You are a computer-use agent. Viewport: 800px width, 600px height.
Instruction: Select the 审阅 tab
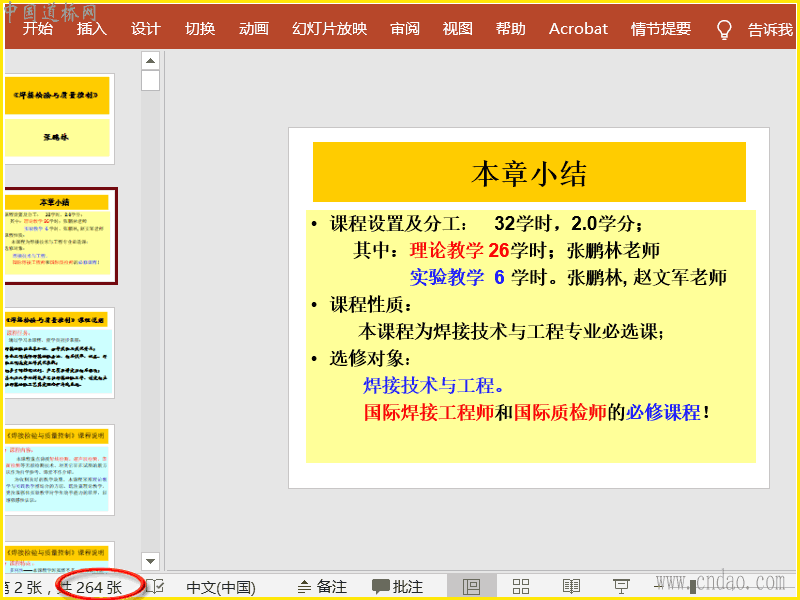coord(405,29)
